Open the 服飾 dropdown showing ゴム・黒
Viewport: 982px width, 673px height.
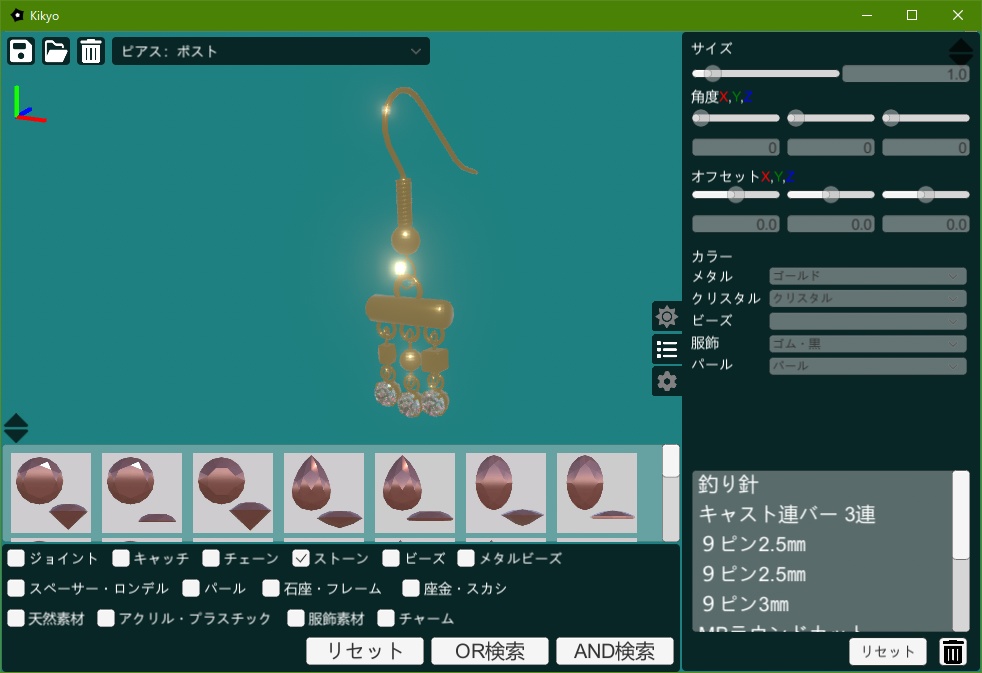(x=866, y=343)
